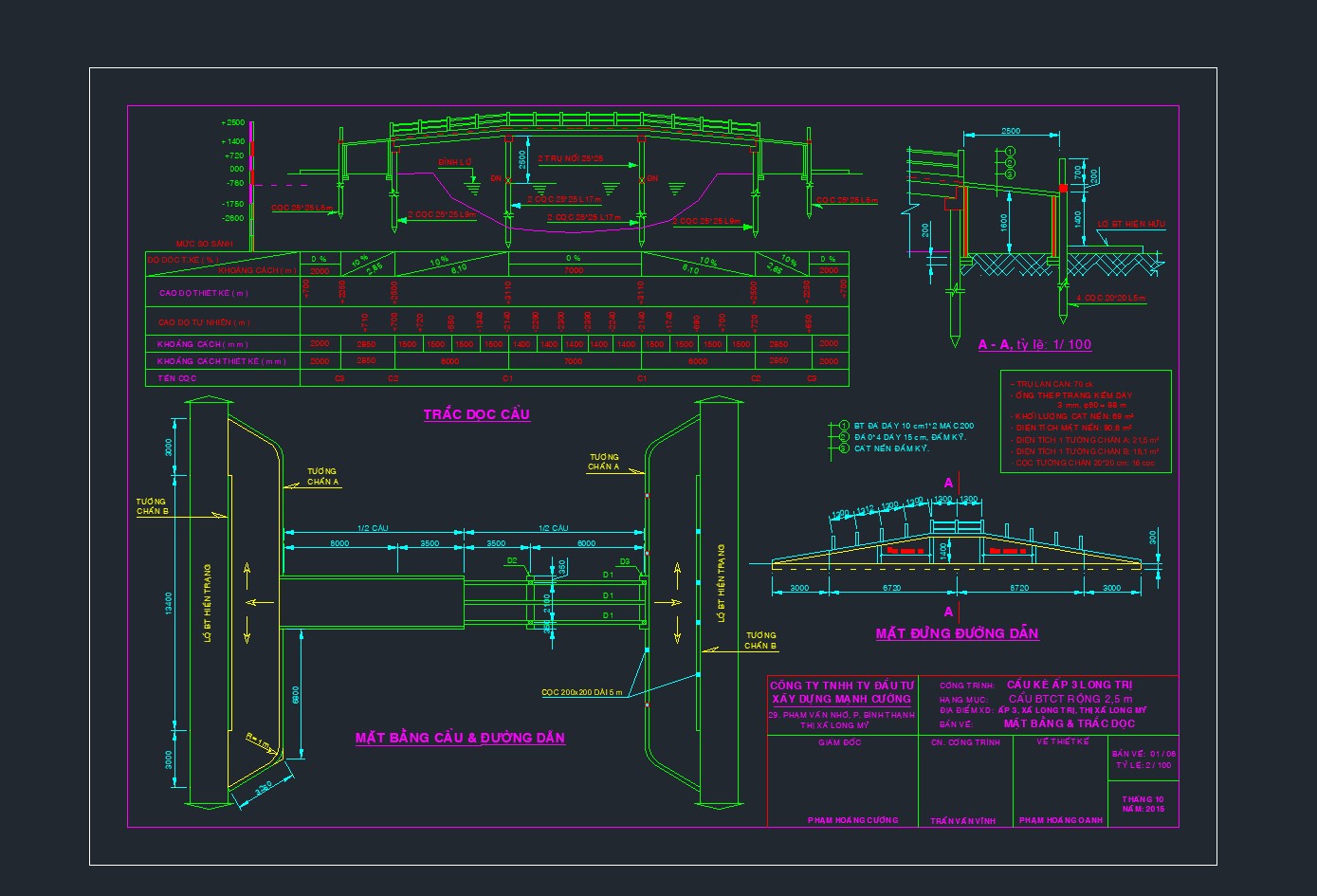This screenshot has height=896, width=1317.
Task: Click 'LỘ BT HIỆN HỮU' in section A-A
Action: point(1131,224)
